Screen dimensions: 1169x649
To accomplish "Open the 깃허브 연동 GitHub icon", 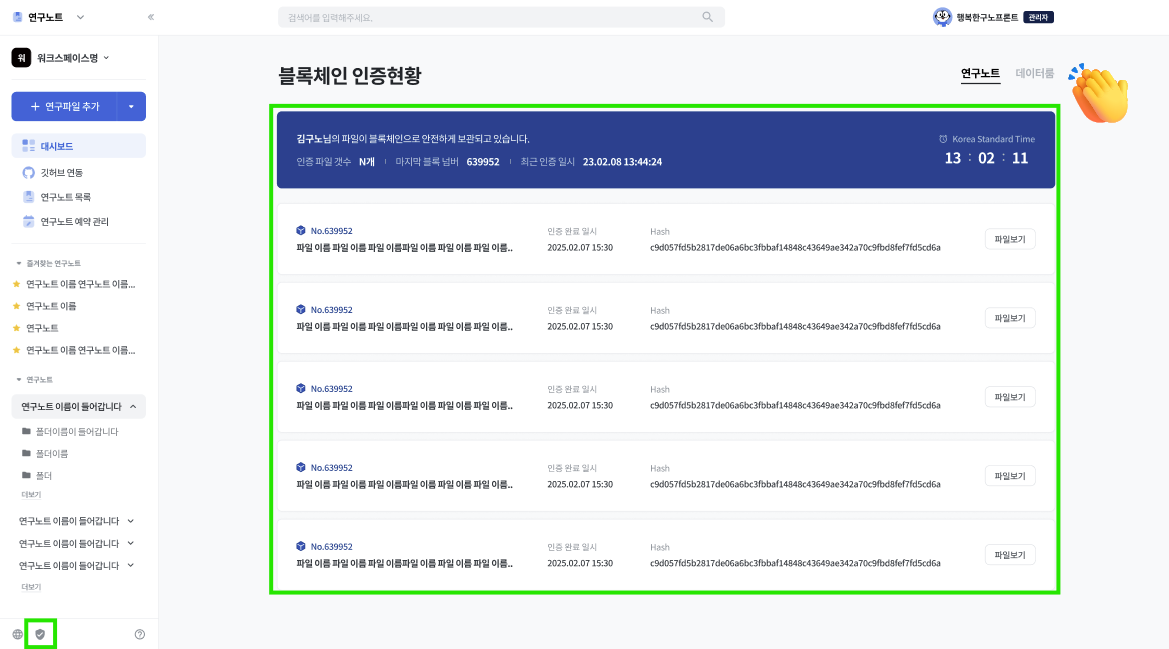I will pos(28,172).
